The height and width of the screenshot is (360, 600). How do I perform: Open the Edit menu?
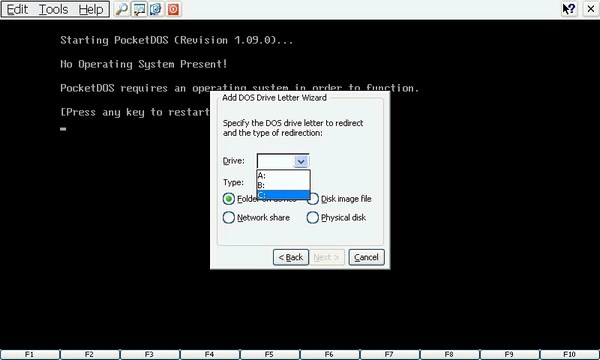17,9
